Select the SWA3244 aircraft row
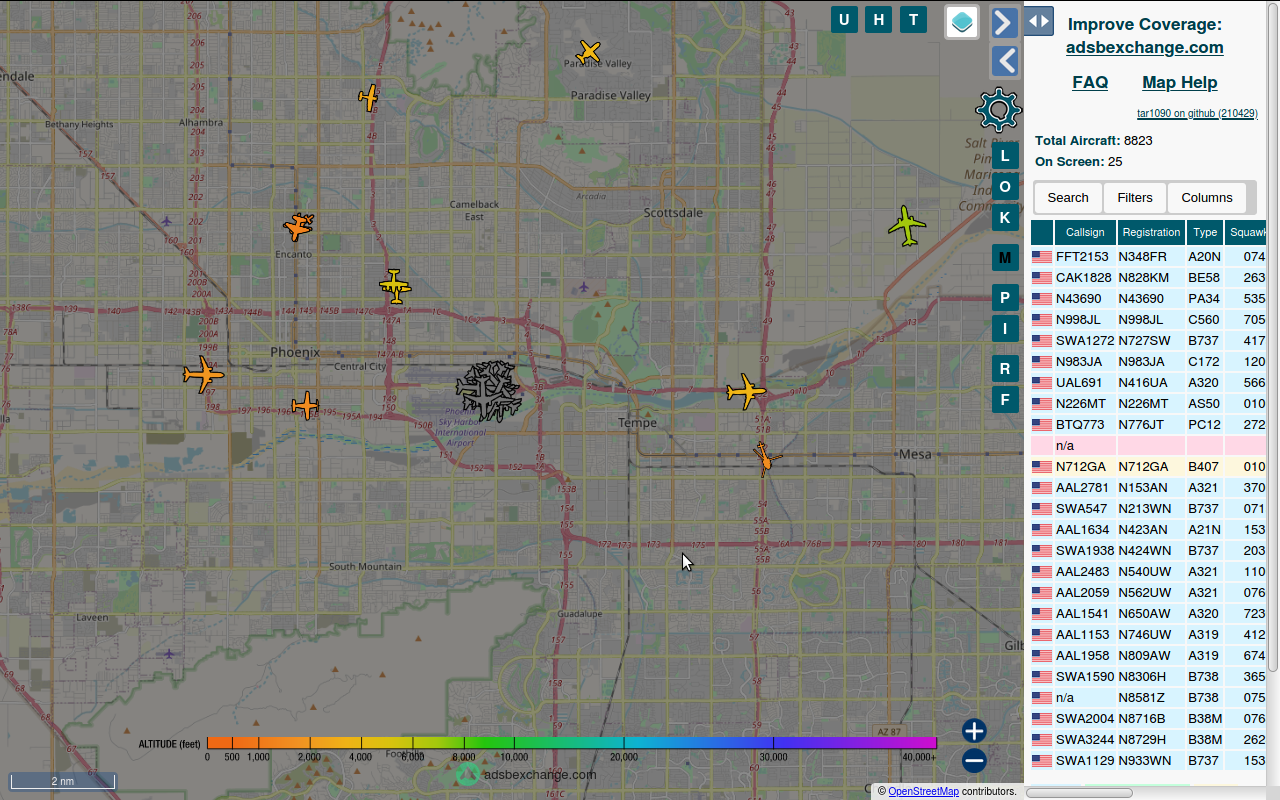The width and height of the screenshot is (1280, 800). click(1148, 740)
